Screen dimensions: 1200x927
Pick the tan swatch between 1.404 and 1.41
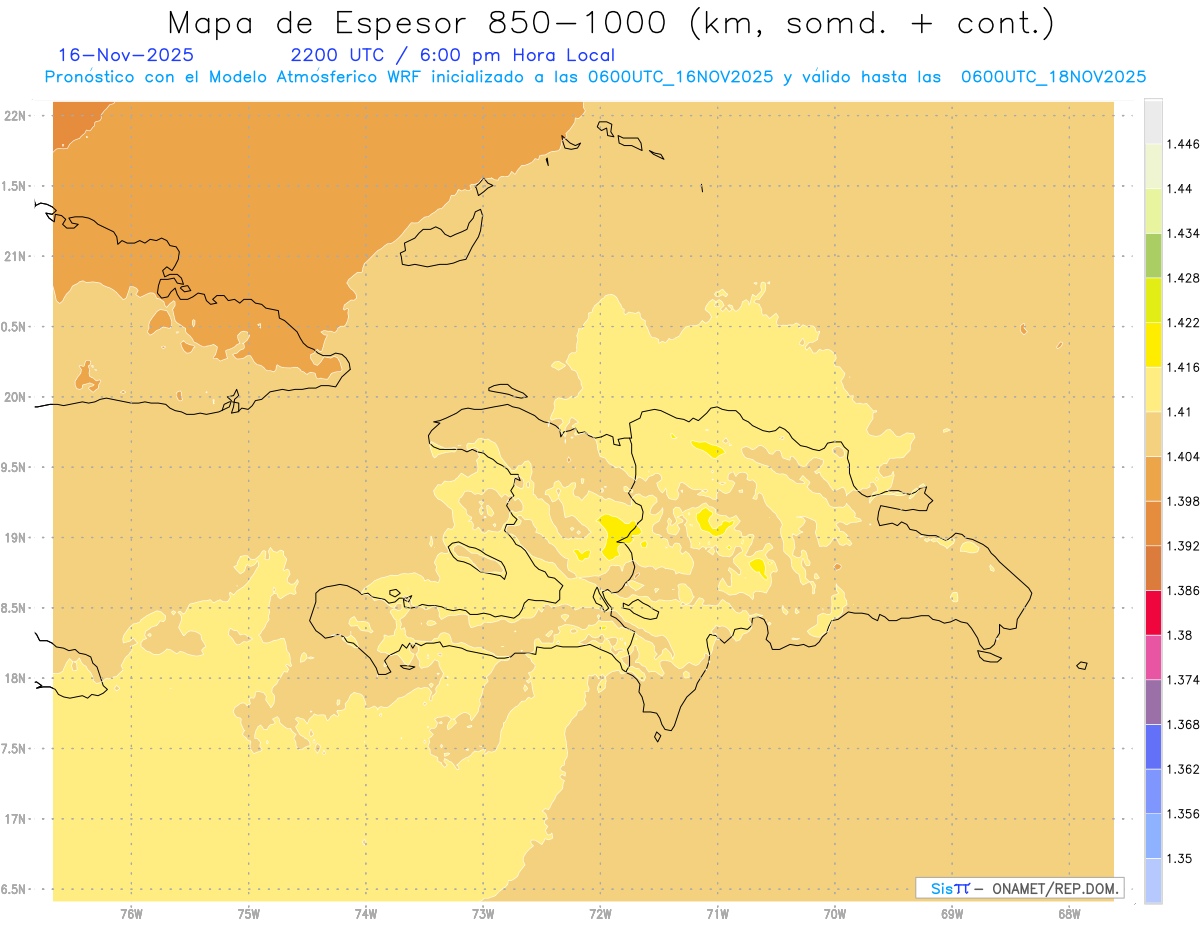(1153, 434)
